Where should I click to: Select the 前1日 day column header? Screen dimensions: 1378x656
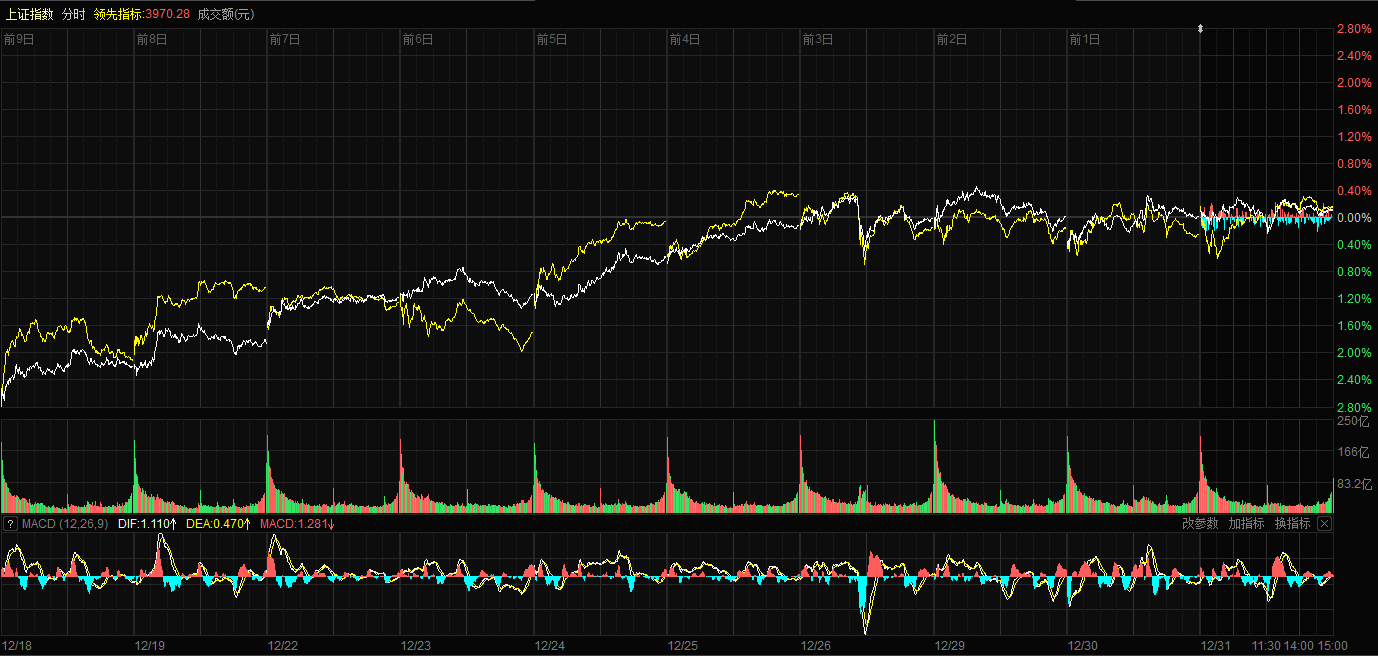tap(1085, 40)
